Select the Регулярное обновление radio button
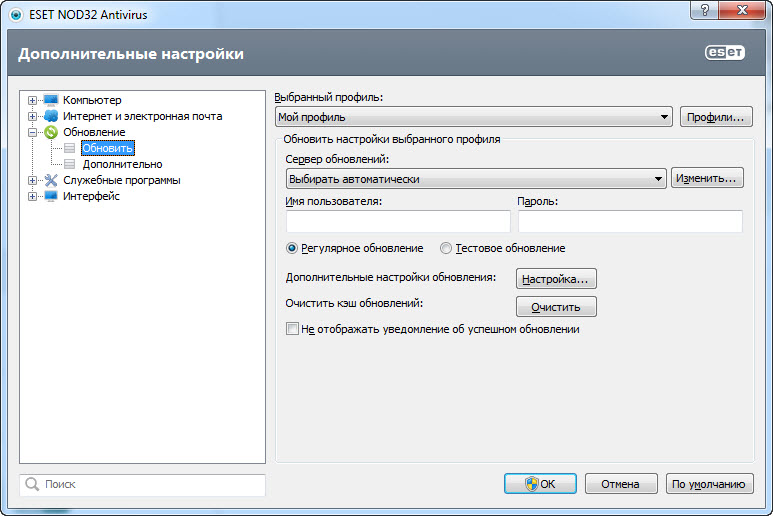Image resolution: width=773 pixels, height=516 pixels. [292, 248]
